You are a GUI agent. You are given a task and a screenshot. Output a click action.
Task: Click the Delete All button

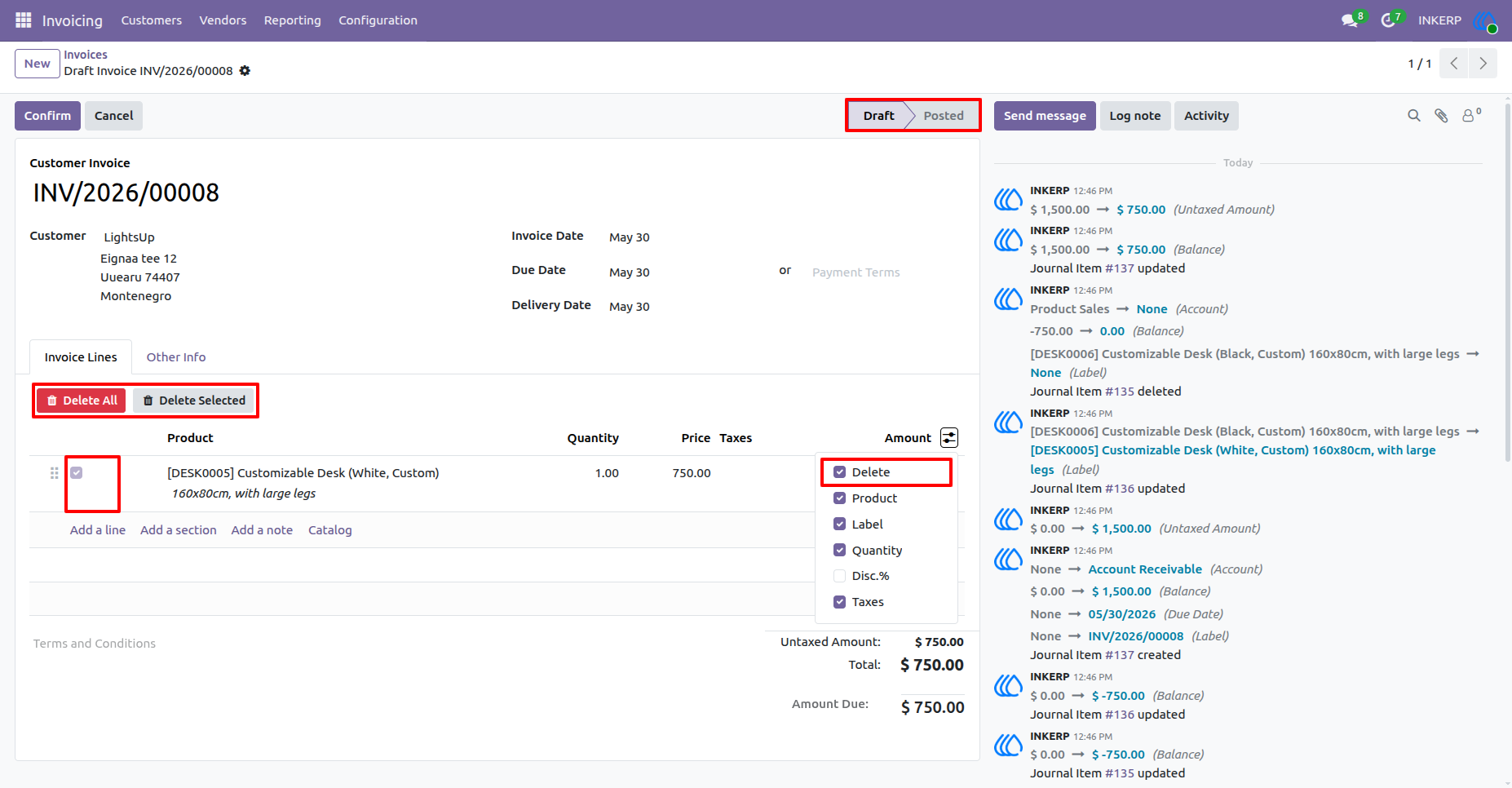pos(82,401)
